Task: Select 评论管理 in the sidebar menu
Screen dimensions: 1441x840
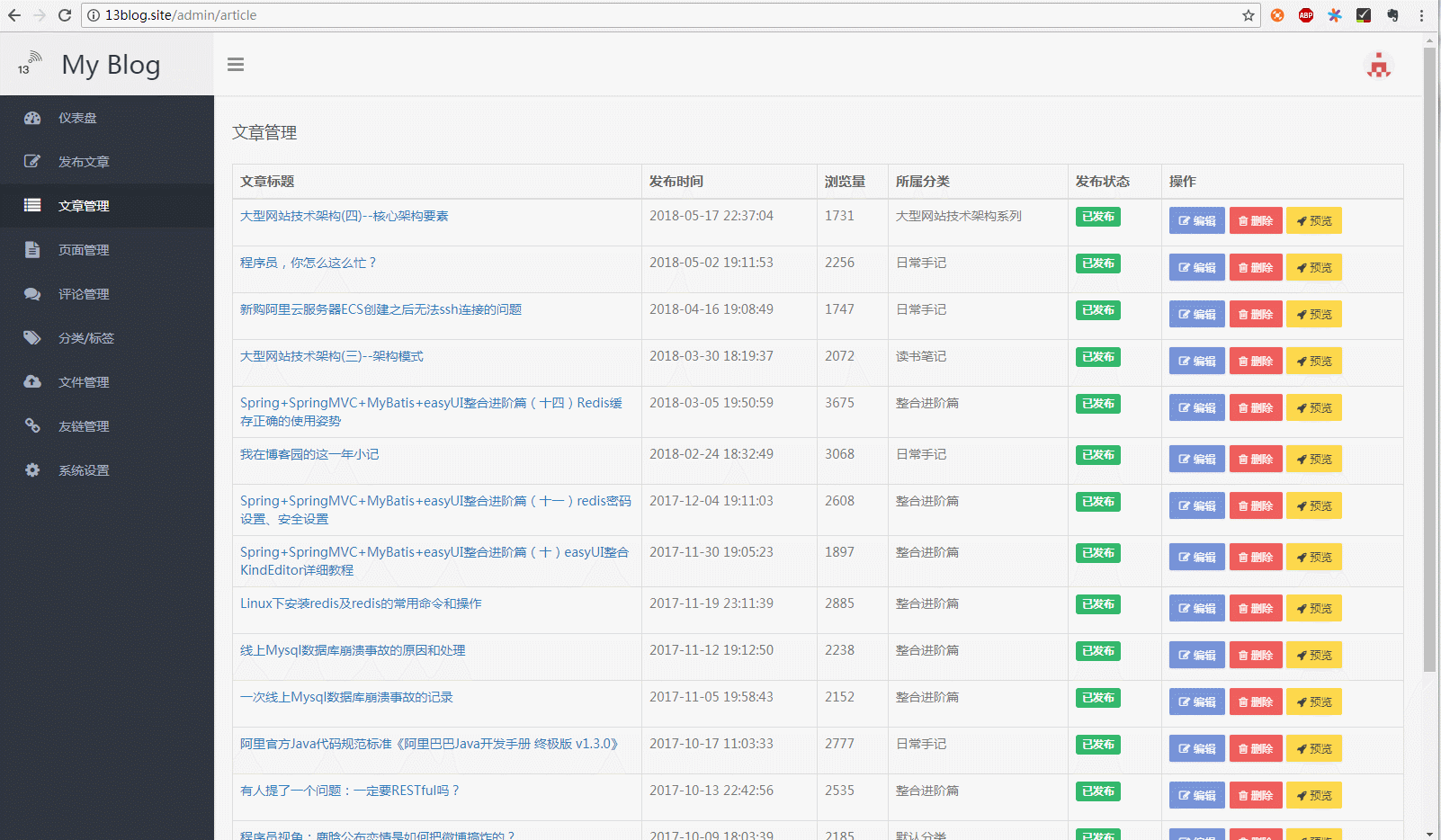Action: (84, 294)
